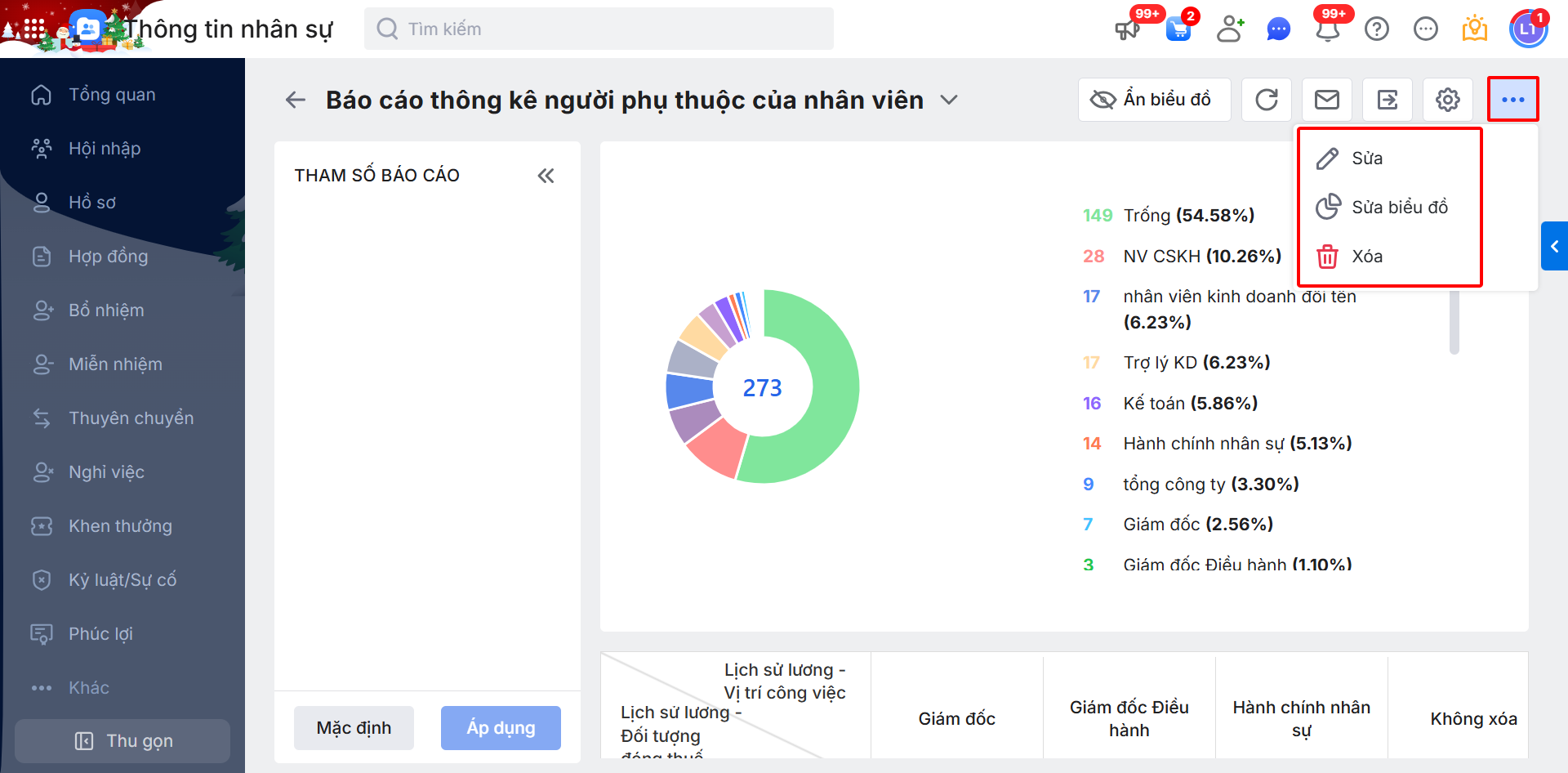Image resolution: width=1568 pixels, height=773 pixels.
Task: Click the Tìm kiếm search field
Action: click(x=599, y=29)
